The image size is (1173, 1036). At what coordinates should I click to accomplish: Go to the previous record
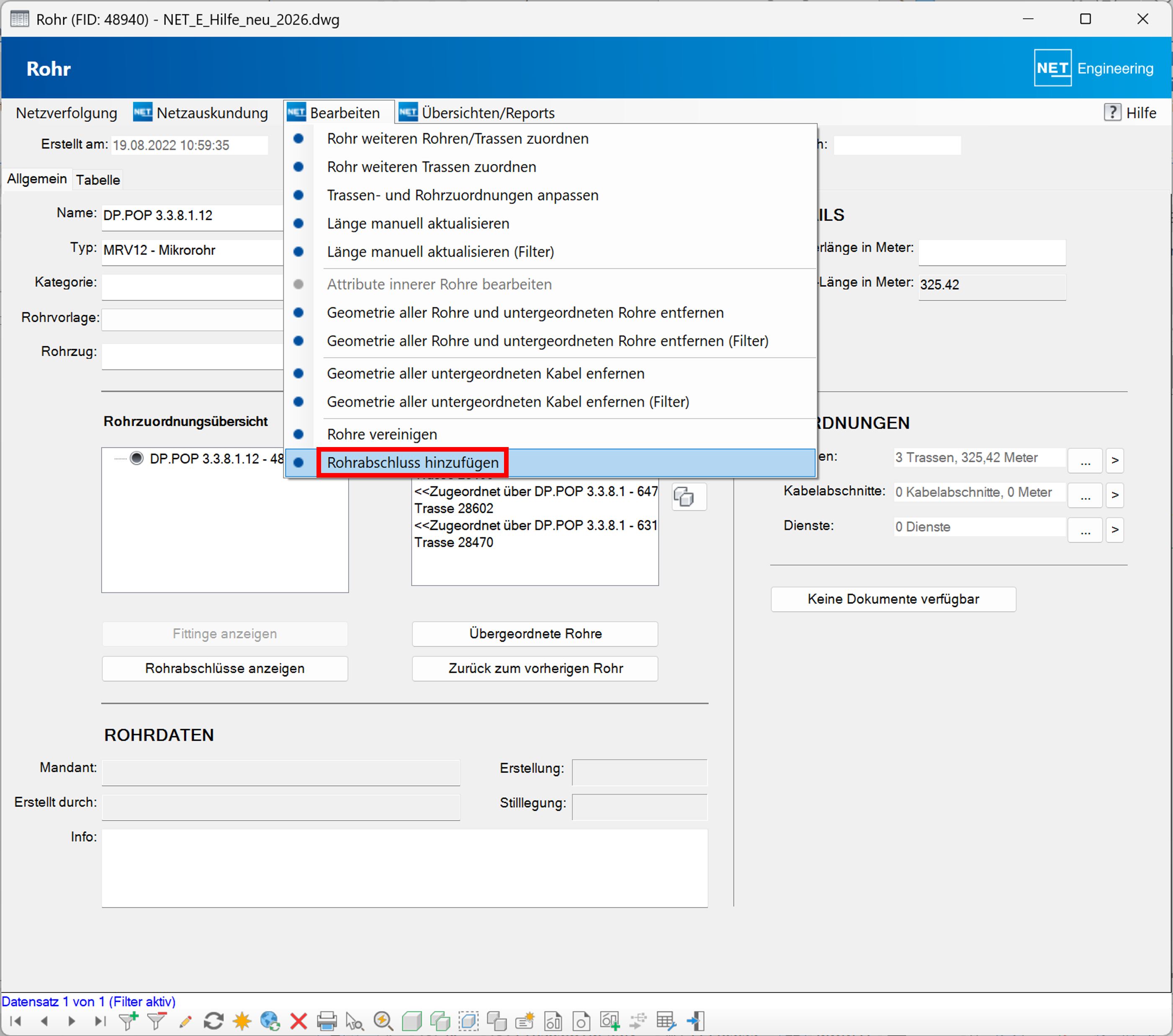(x=44, y=1021)
